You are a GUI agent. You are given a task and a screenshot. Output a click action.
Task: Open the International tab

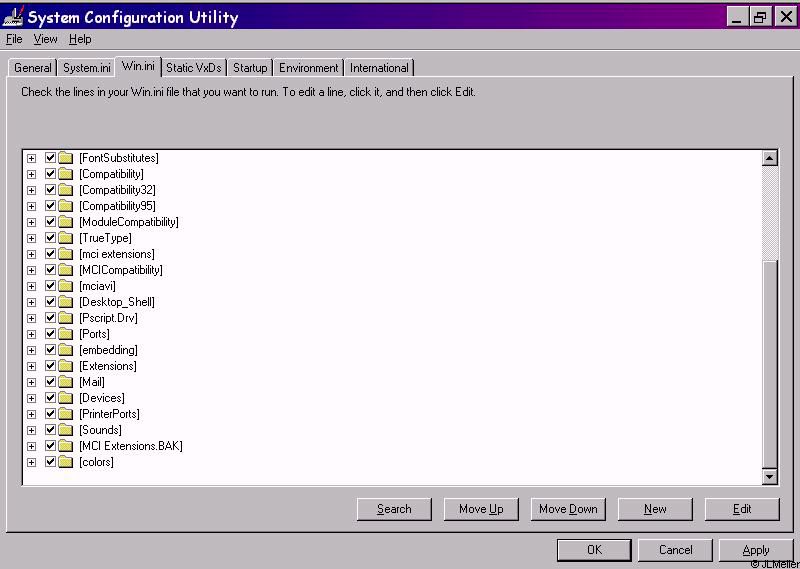pos(379,68)
